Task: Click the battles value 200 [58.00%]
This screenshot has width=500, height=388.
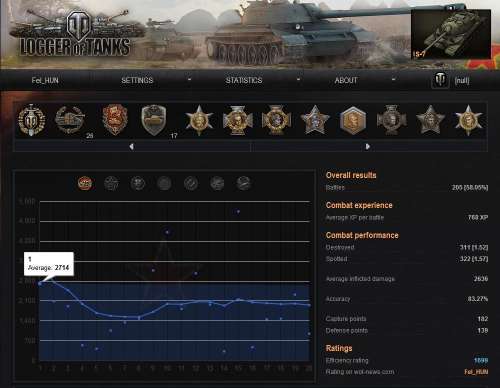Action: click(x=470, y=188)
